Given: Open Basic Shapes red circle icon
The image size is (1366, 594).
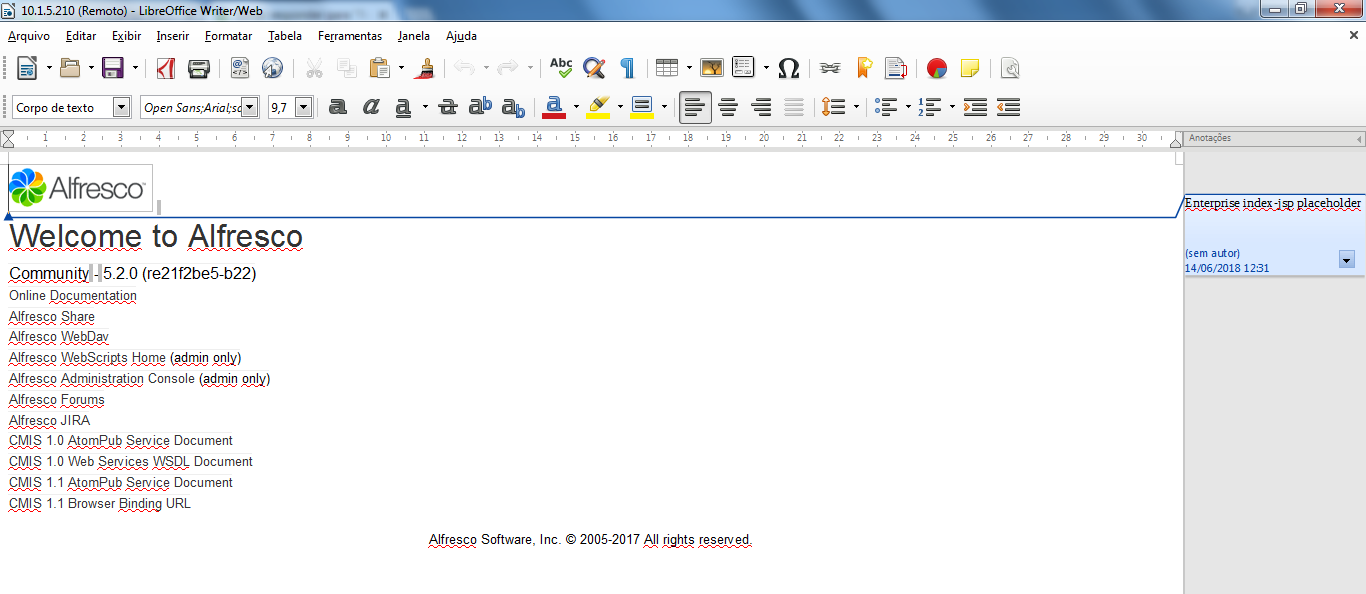Looking at the screenshot, I should coord(936,68).
